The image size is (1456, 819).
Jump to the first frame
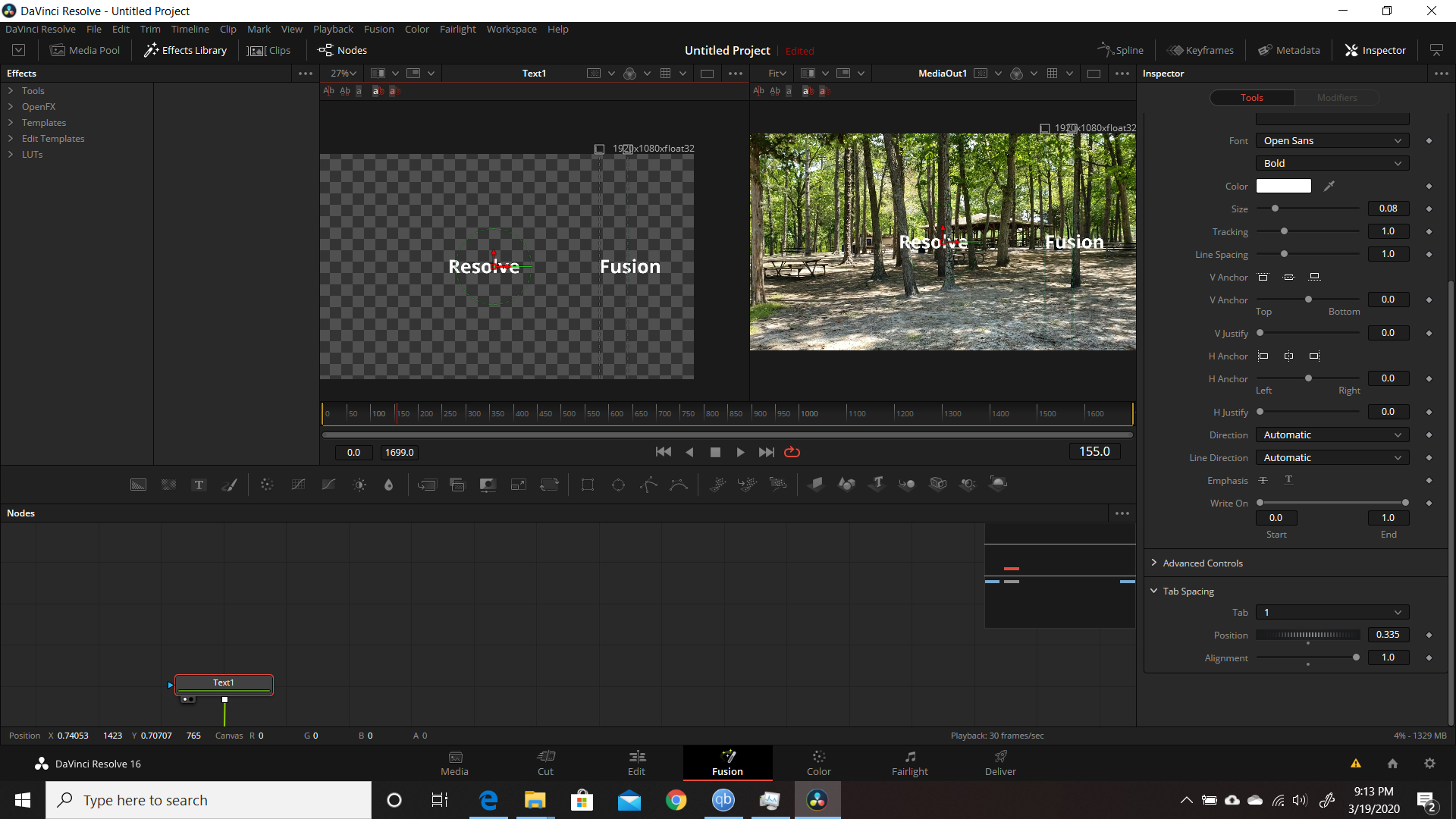point(663,452)
